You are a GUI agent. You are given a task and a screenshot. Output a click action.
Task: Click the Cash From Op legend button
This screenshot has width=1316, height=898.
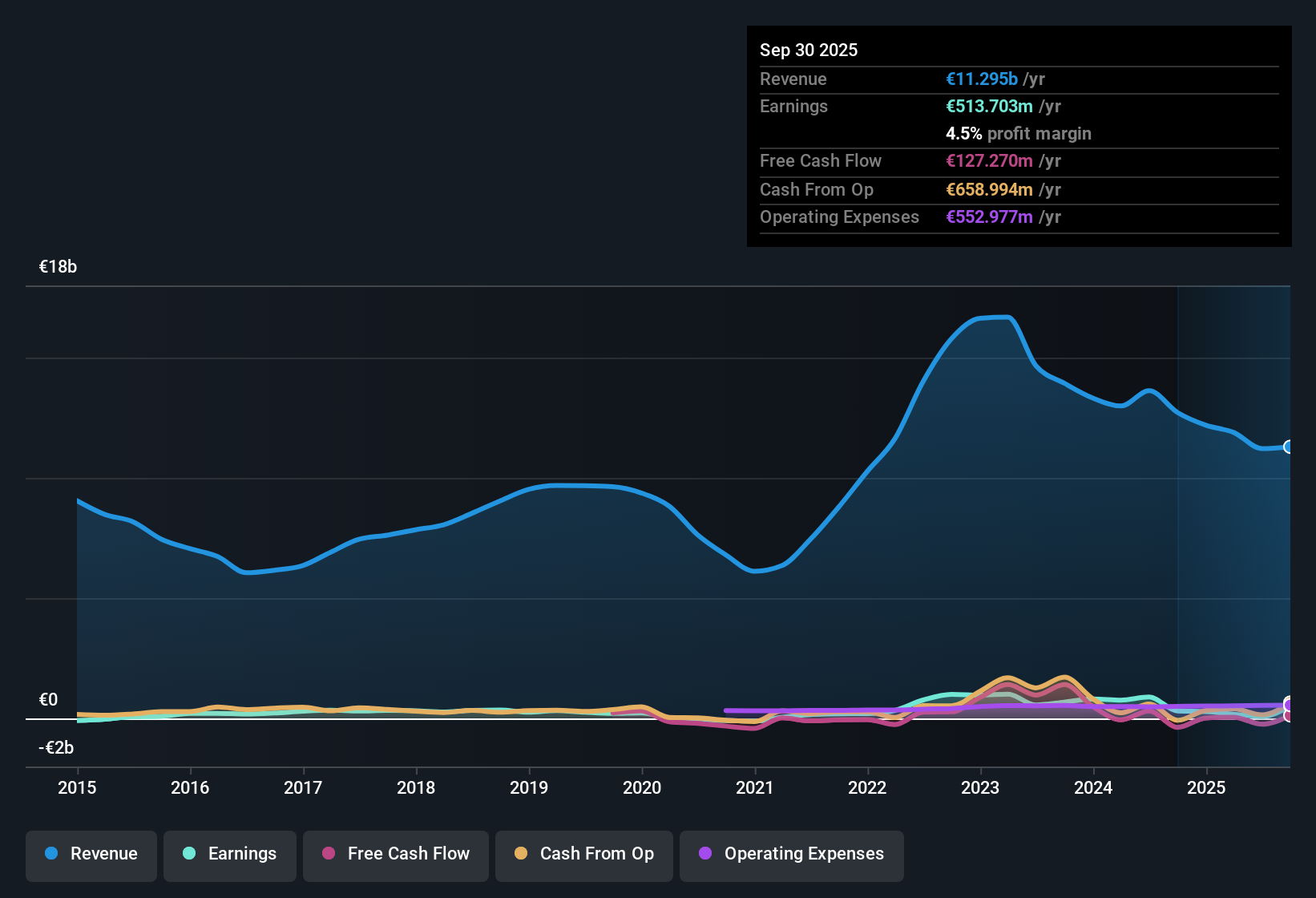(583, 854)
